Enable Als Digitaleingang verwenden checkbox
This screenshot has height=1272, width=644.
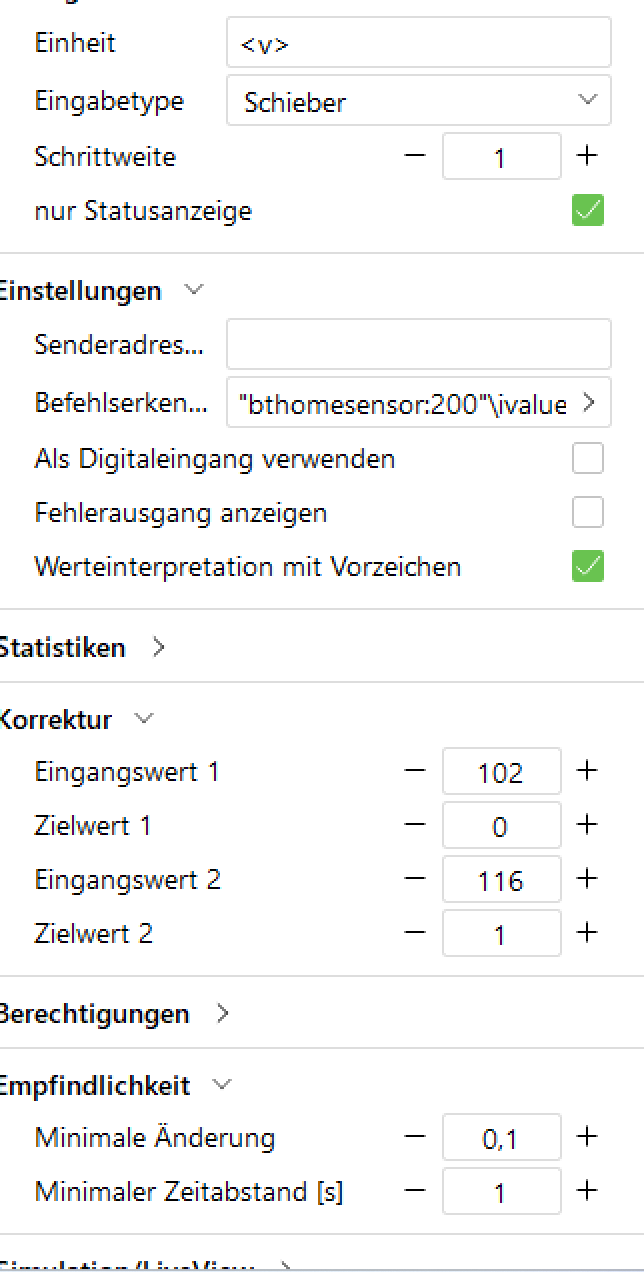point(587,459)
